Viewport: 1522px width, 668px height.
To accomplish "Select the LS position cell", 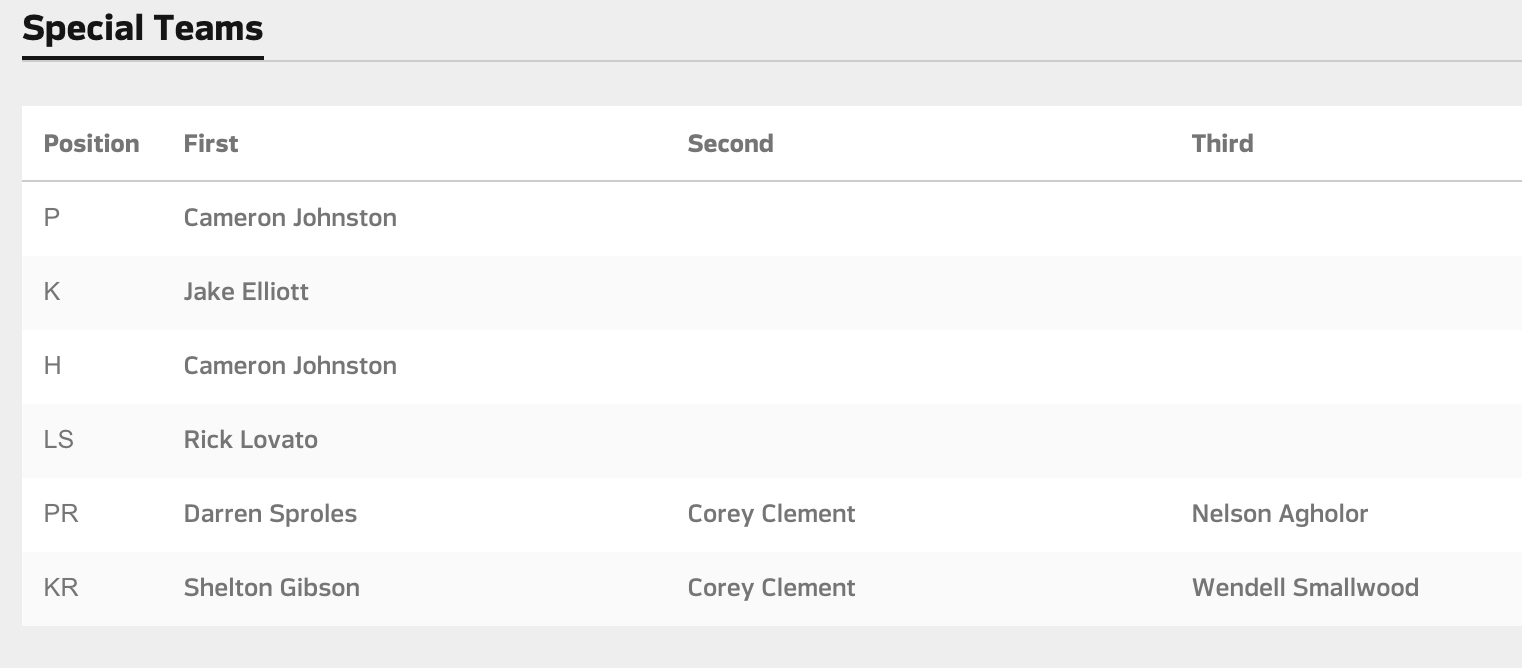I will 59,440.
